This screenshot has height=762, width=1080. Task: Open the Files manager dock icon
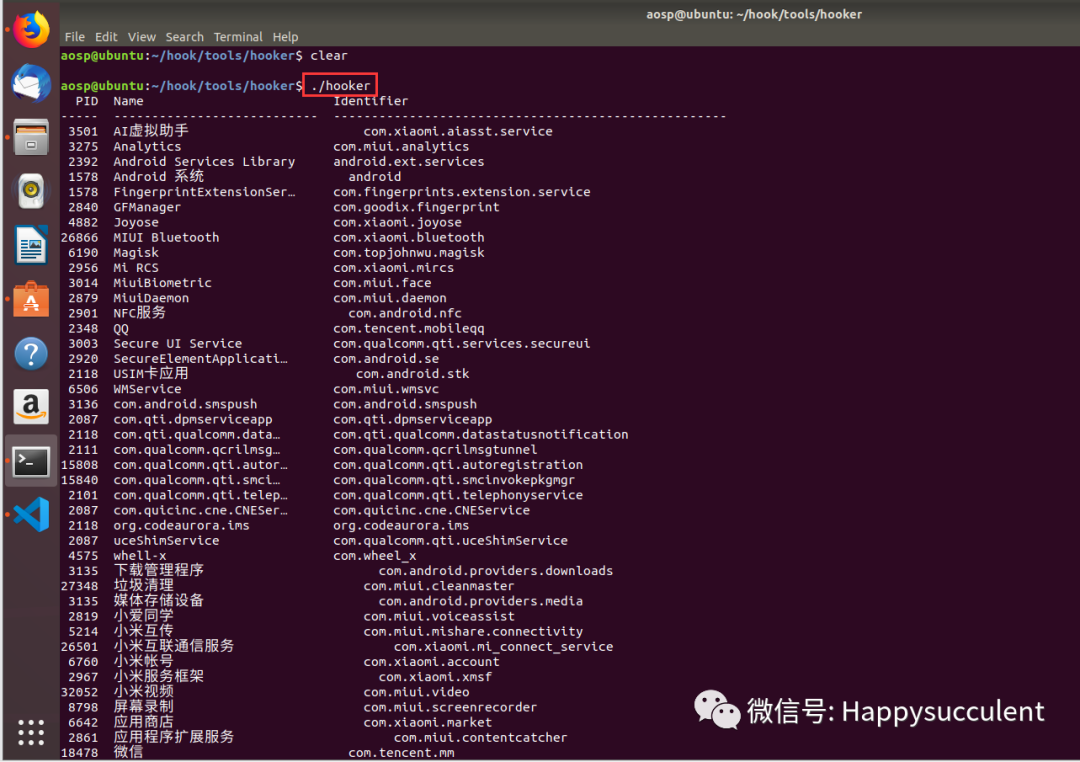(x=31, y=137)
